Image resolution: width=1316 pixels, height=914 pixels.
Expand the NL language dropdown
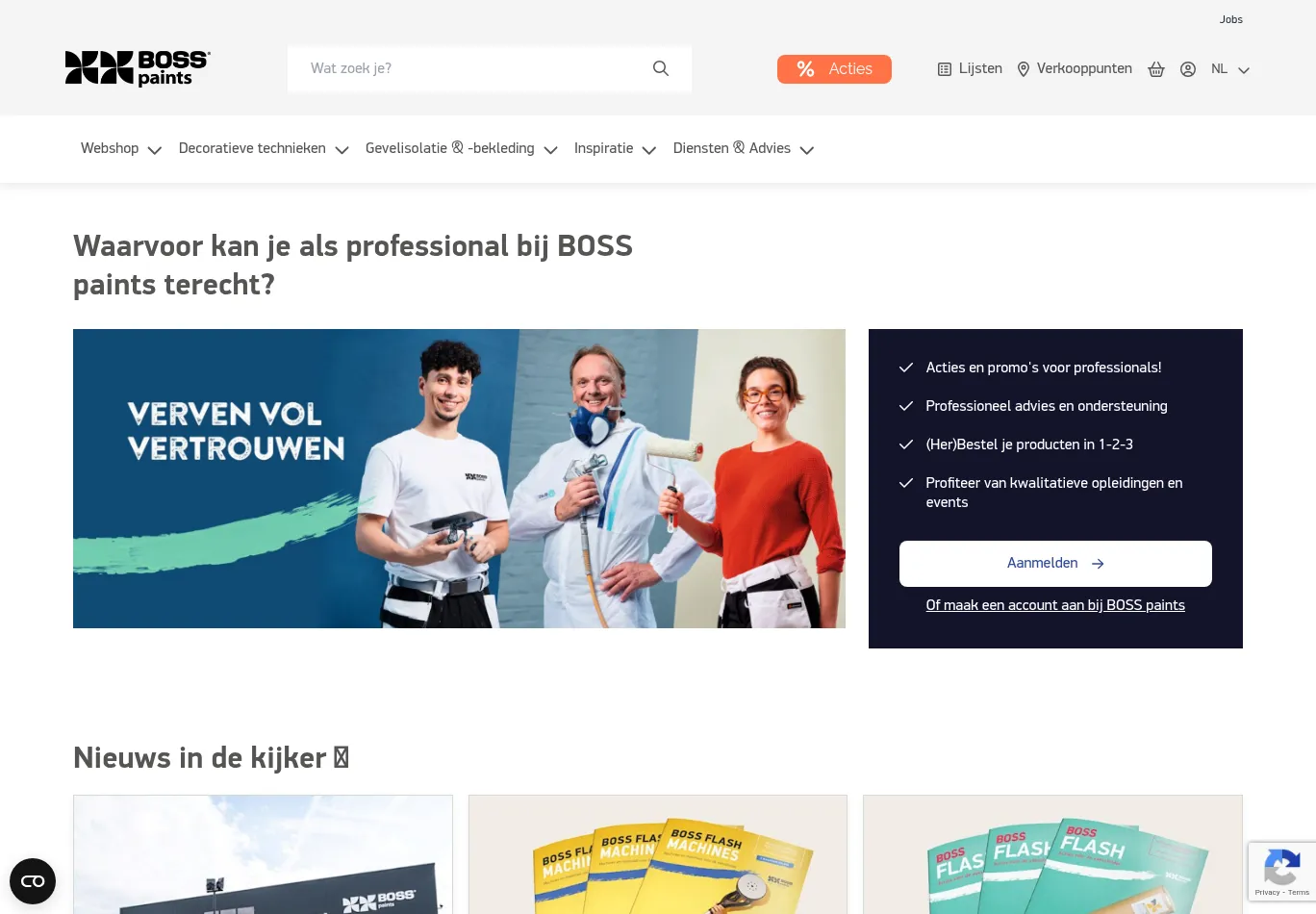click(x=1230, y=69)
